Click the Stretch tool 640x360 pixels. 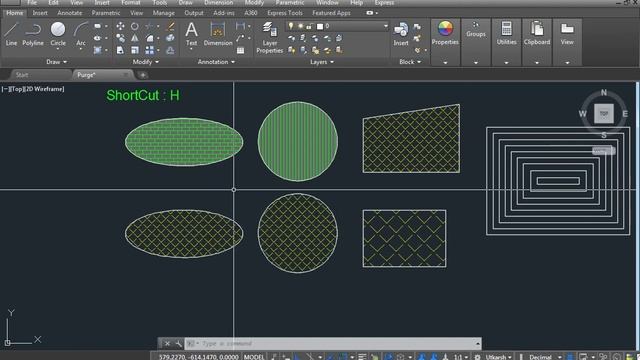[x=120, y=50]
